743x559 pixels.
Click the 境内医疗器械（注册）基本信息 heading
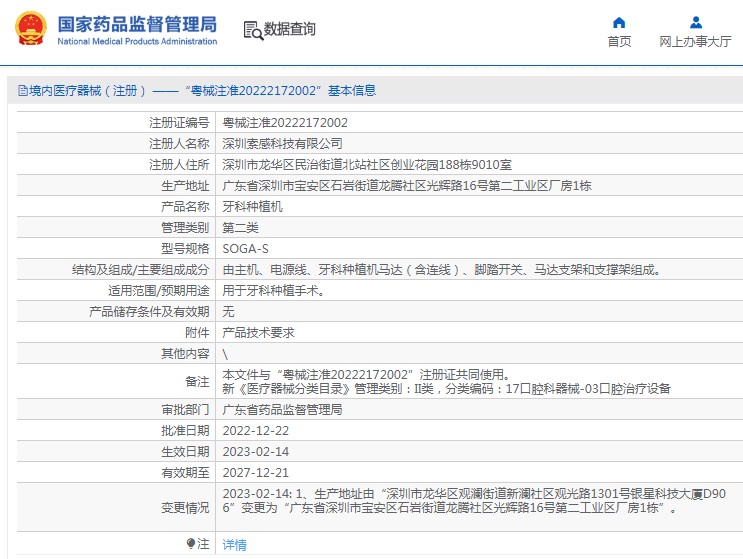pyautogui.click(x=197, y=90)
